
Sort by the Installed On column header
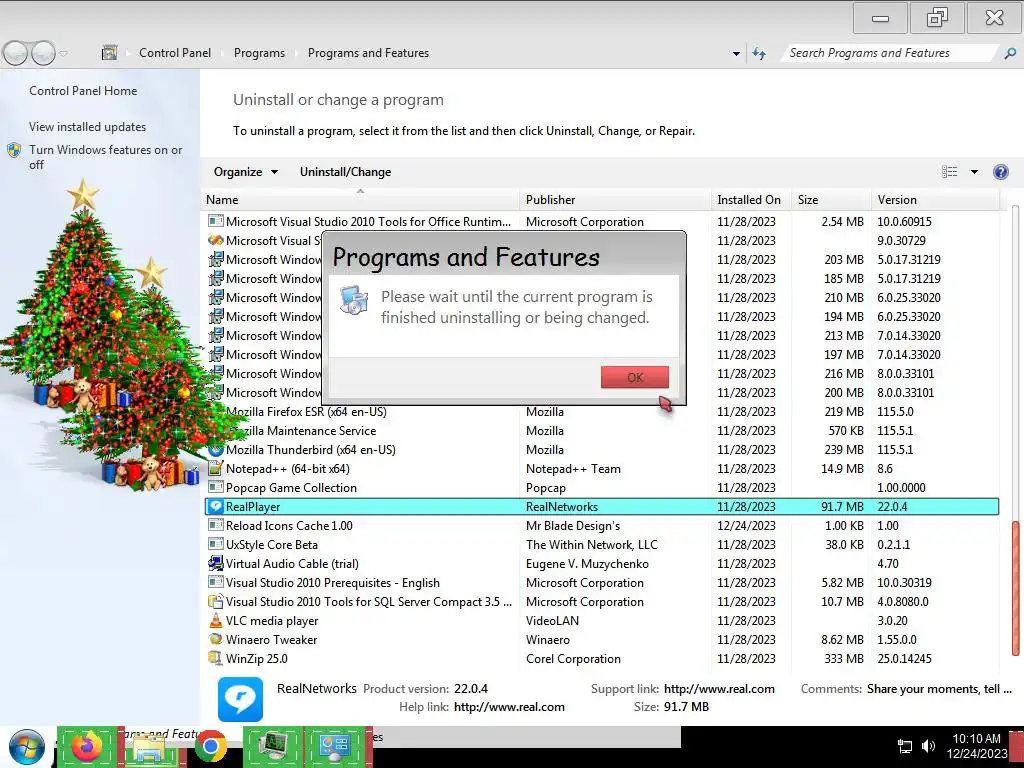pos(752,200)
